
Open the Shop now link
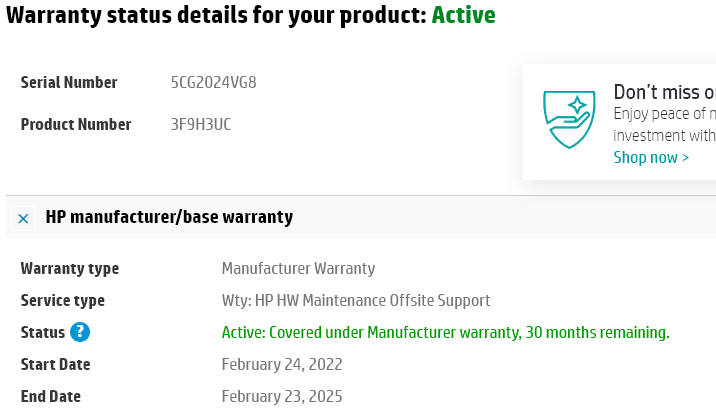651,157
